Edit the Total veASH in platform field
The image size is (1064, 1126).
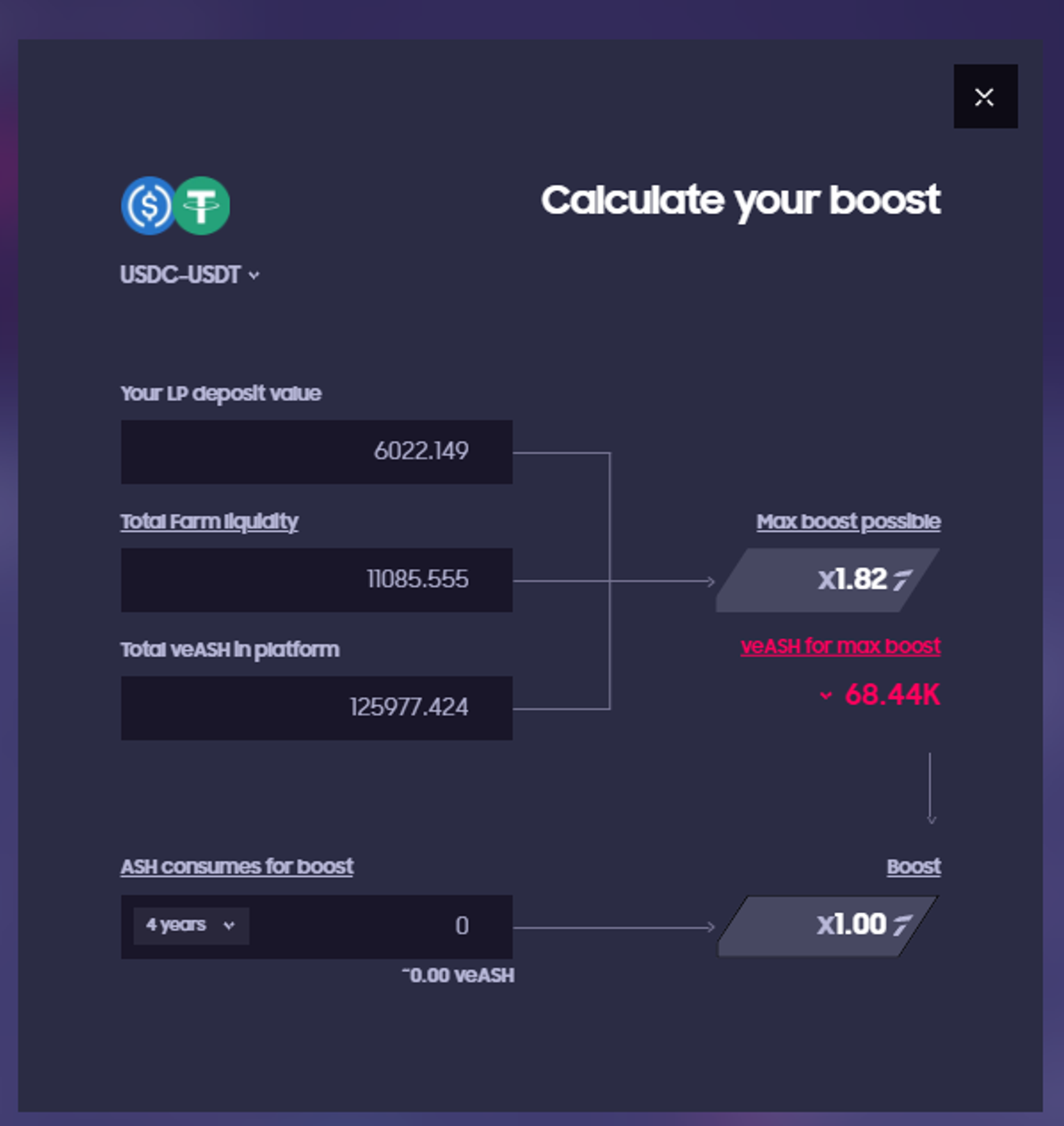click(317, 707)
